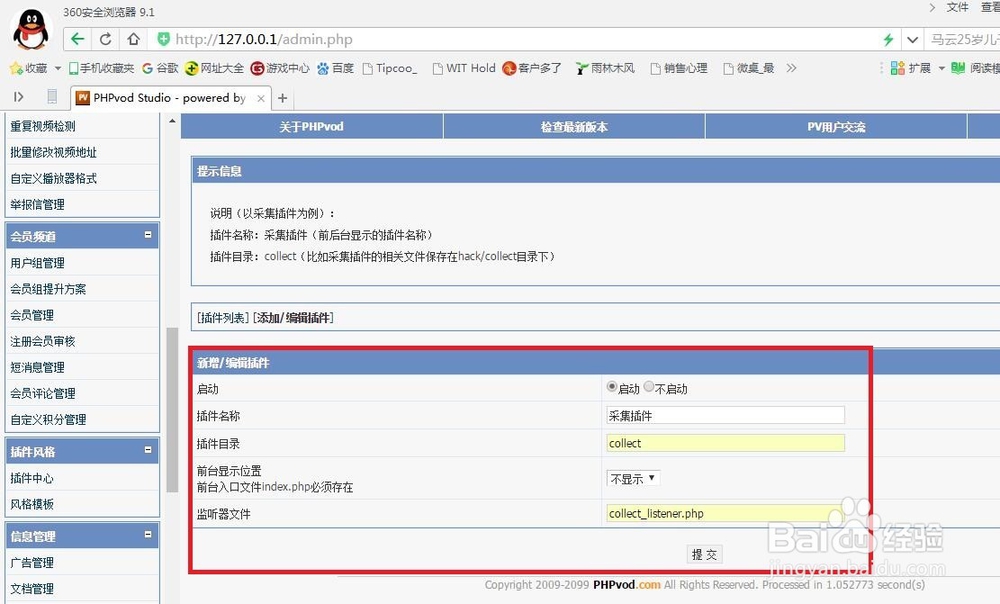Image resolution: width=1000 pixels, height=604 pixels.
Task: Open the [插件列表] link
Action: pyautogui.click(x=223, y=317)
